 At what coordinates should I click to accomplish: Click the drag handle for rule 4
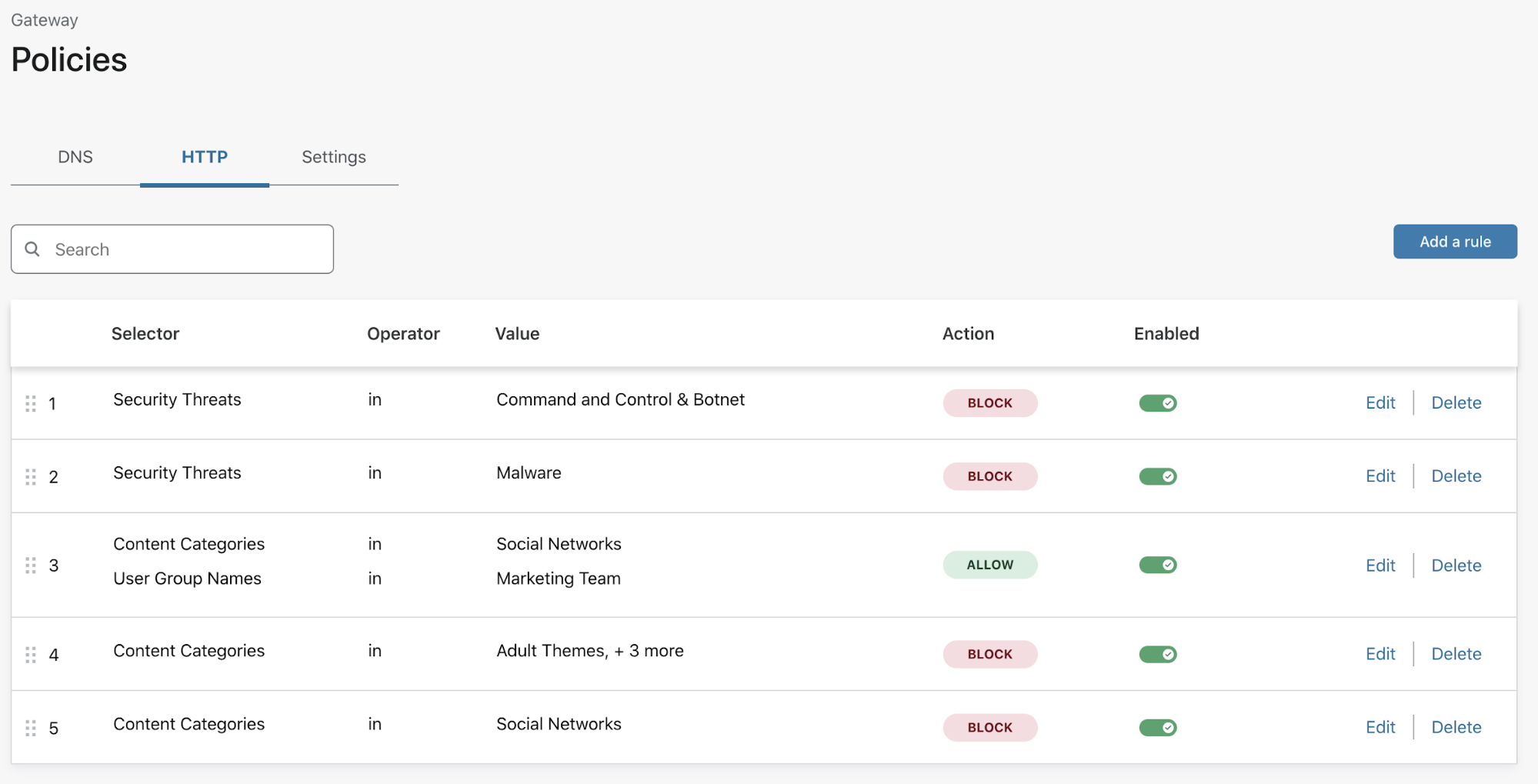tap(31, 655)
